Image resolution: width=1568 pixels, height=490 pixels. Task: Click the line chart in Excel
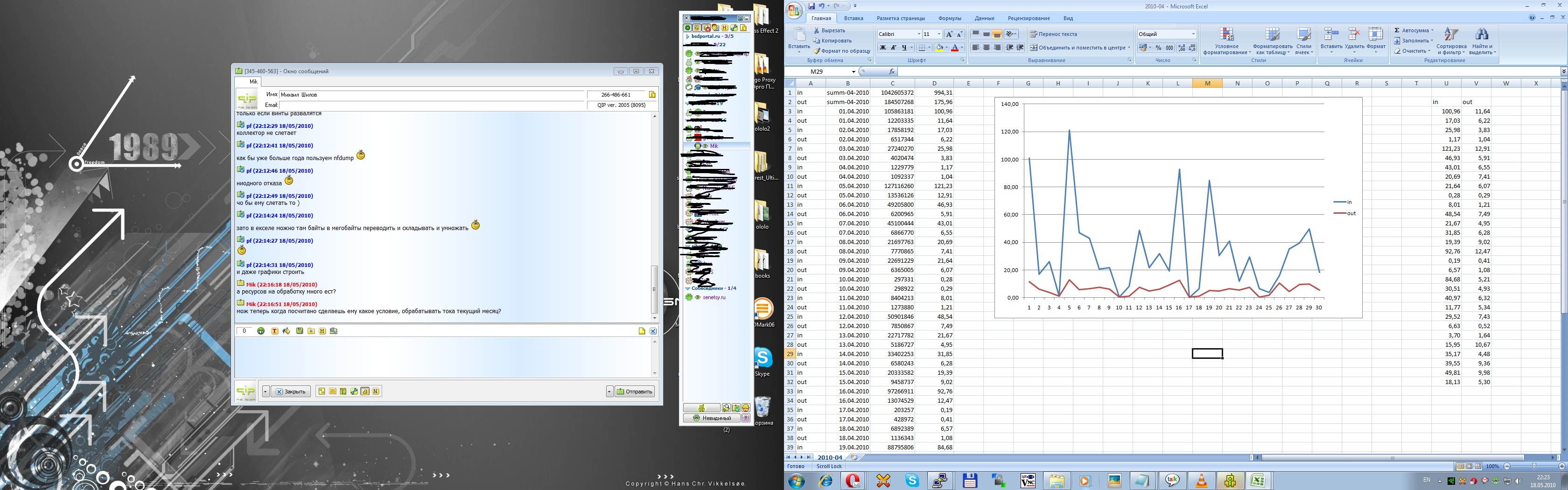coord(1178,207)
